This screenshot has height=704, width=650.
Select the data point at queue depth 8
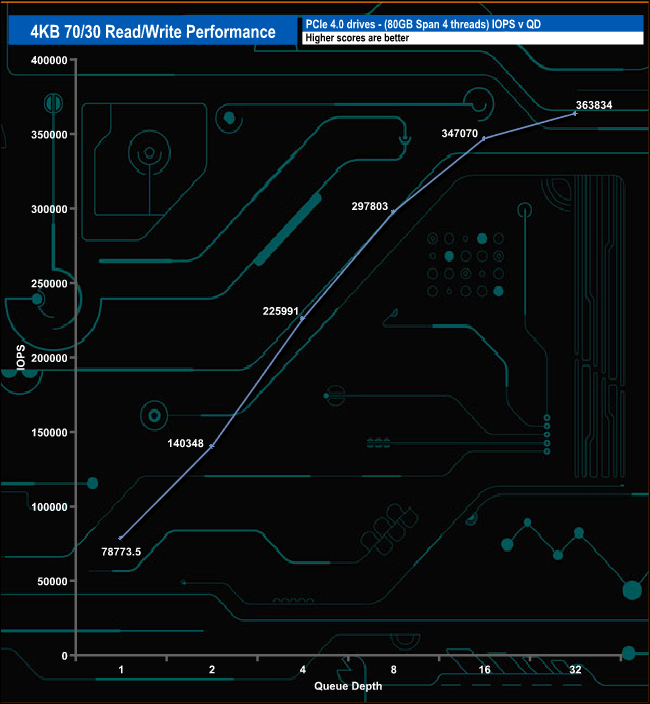393,212
